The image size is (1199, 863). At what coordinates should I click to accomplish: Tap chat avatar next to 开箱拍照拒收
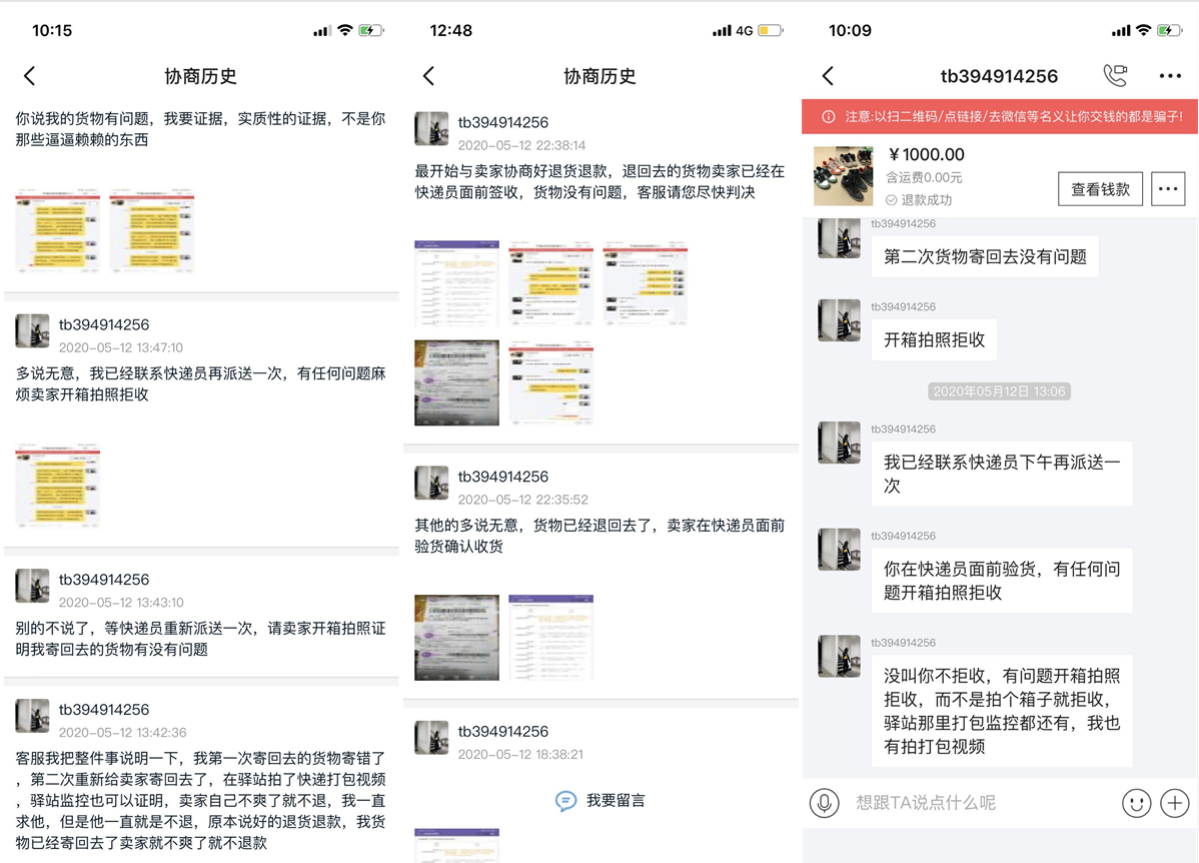point(839,320)
